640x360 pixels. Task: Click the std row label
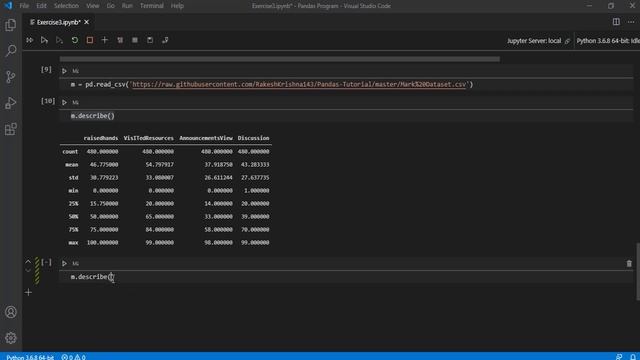coord(73,178)
